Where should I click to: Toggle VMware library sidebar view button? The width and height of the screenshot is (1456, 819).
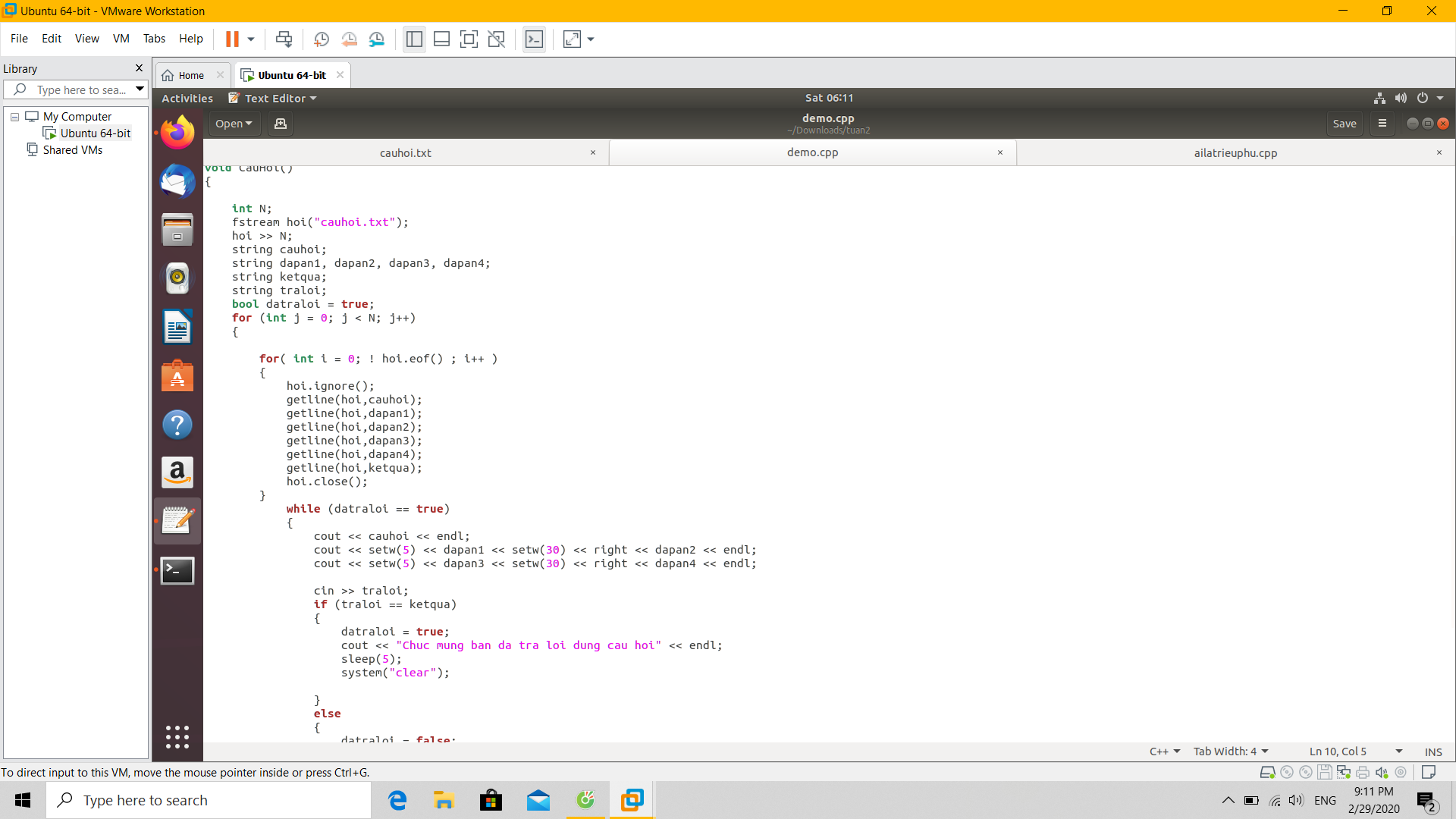(414, 39)
